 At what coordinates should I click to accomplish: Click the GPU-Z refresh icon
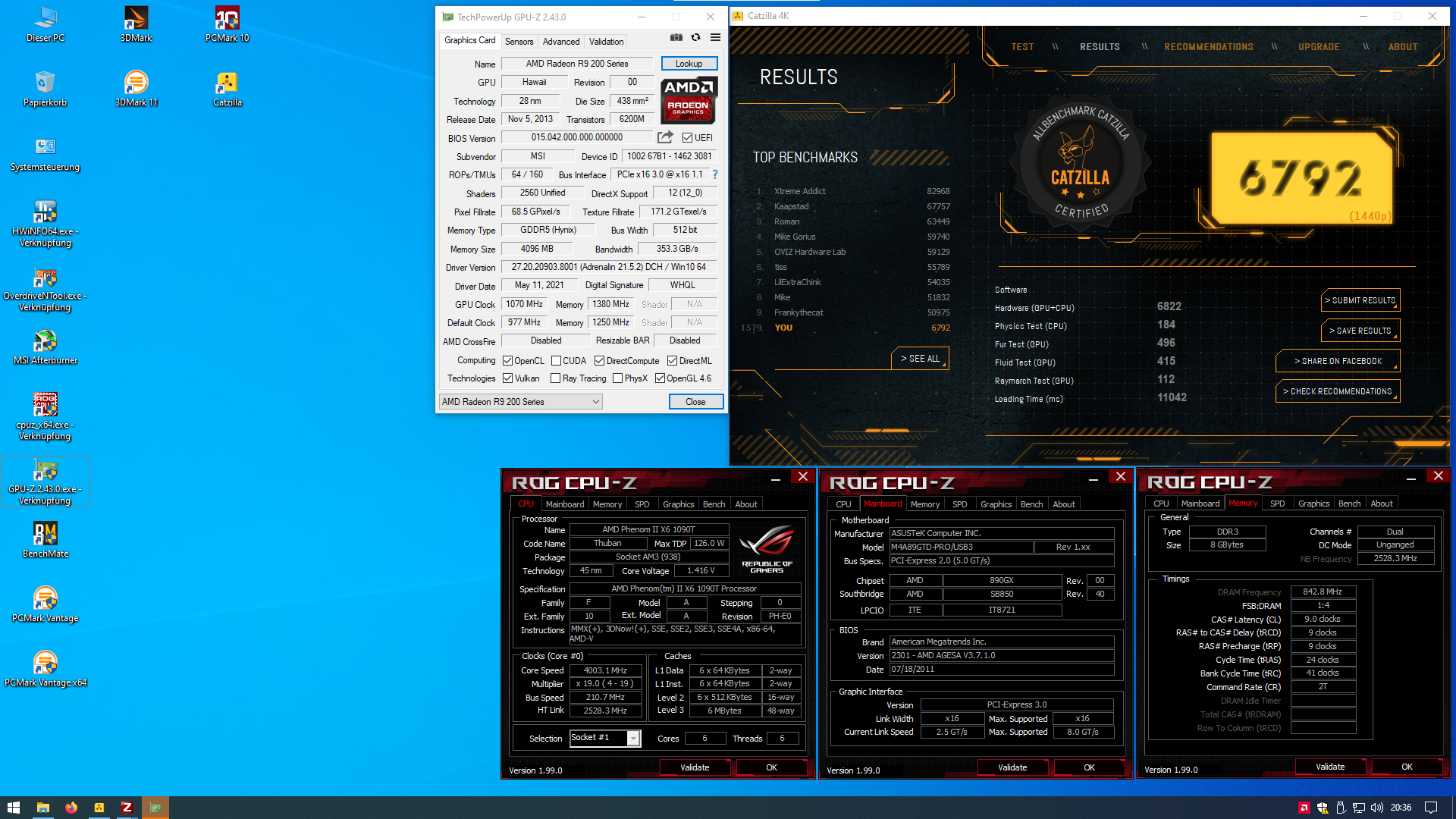[x=695, y=37]
